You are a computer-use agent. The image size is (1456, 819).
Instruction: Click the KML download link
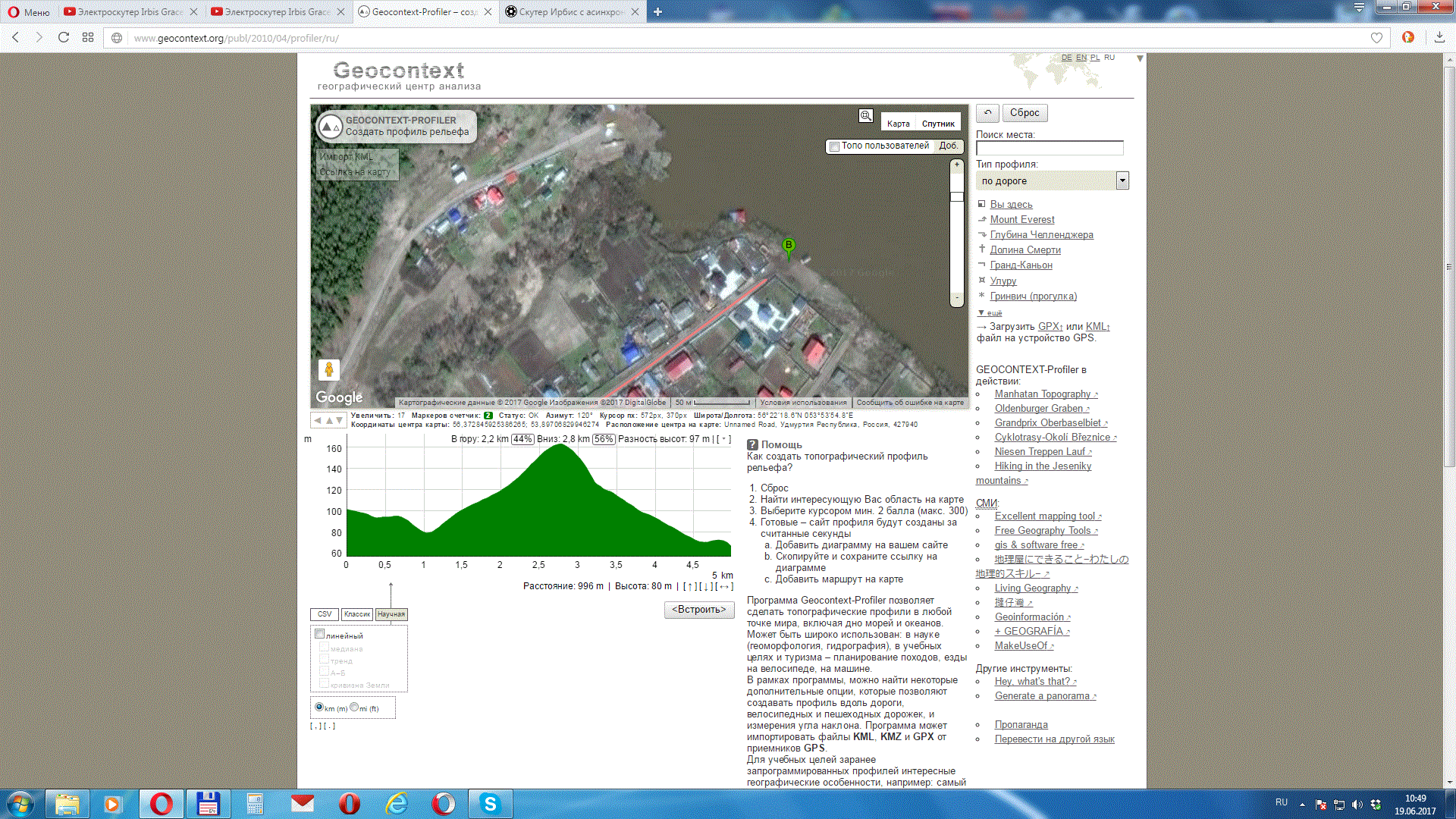coord(1097,327)
